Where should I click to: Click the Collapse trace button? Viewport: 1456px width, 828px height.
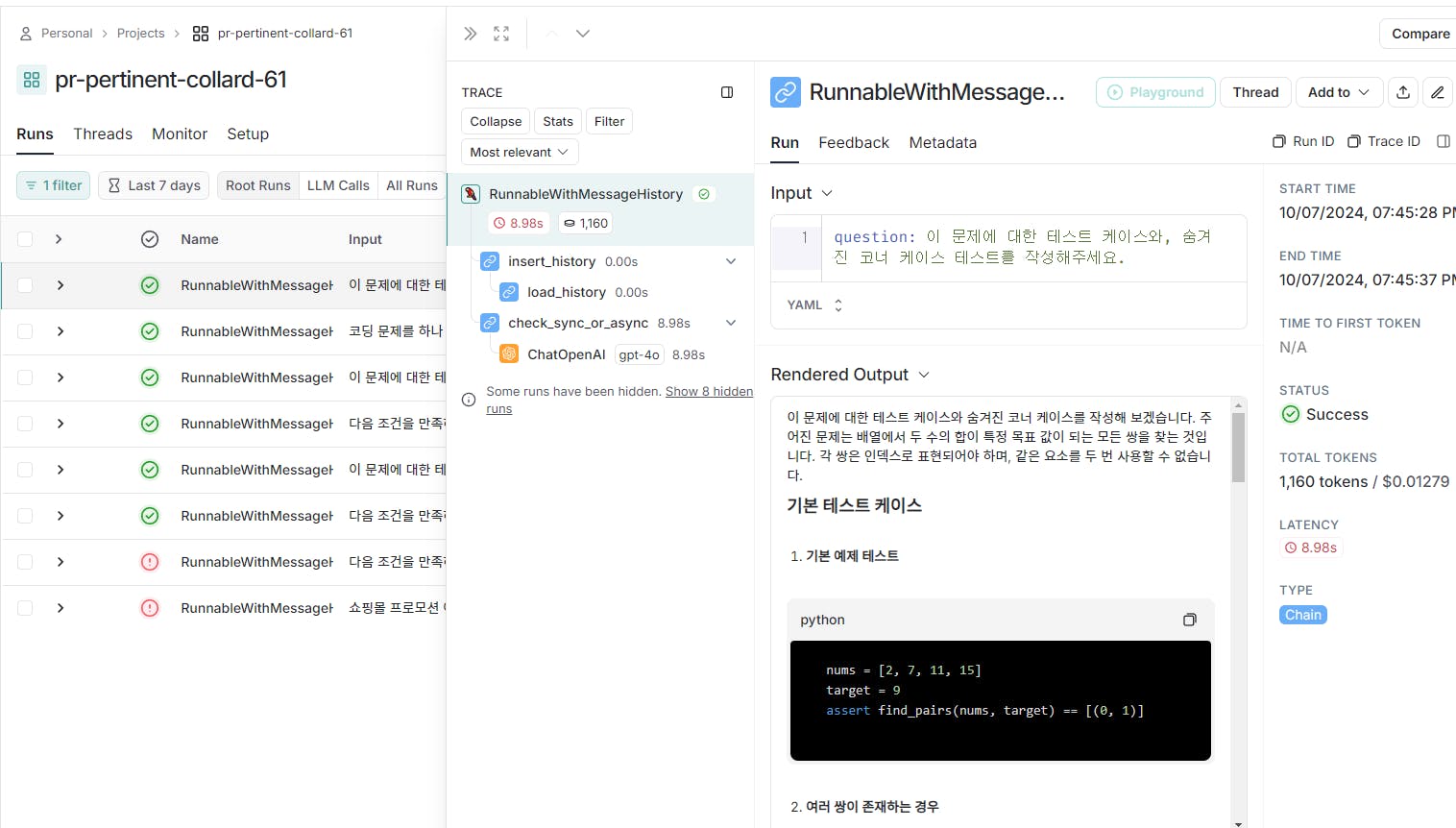(x=496, y=121)
